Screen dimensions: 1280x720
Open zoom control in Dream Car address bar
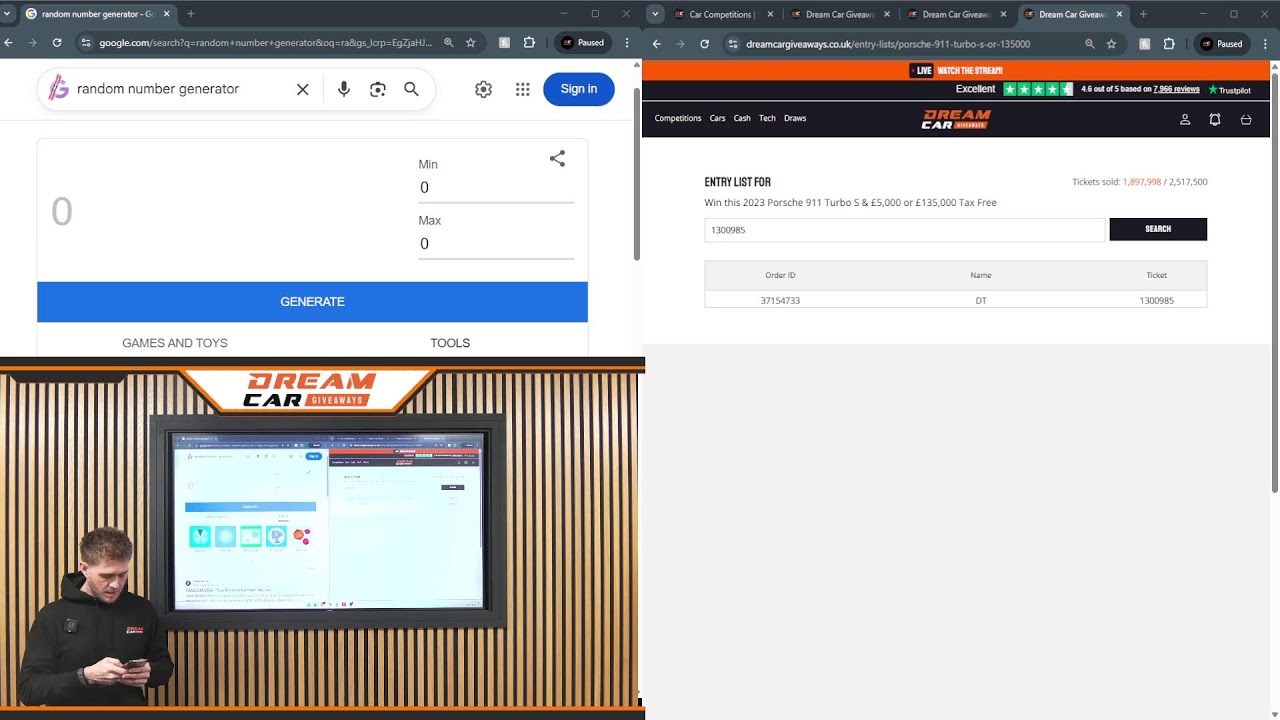pyautogui.click(x=1089, y=44)
